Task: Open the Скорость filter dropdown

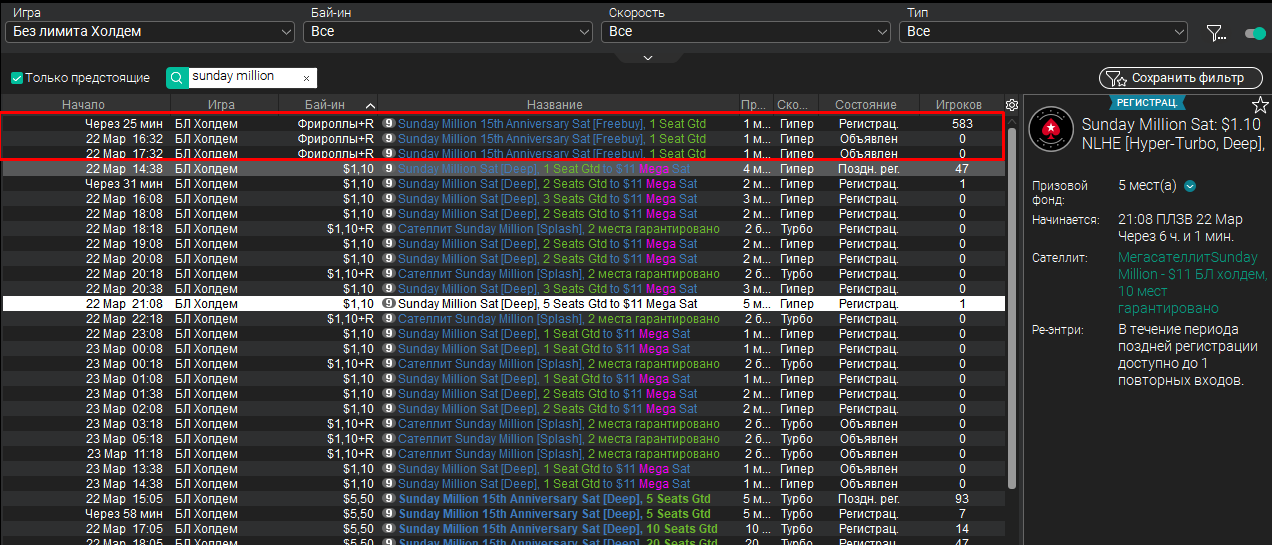Action: [x=746, y=32]
